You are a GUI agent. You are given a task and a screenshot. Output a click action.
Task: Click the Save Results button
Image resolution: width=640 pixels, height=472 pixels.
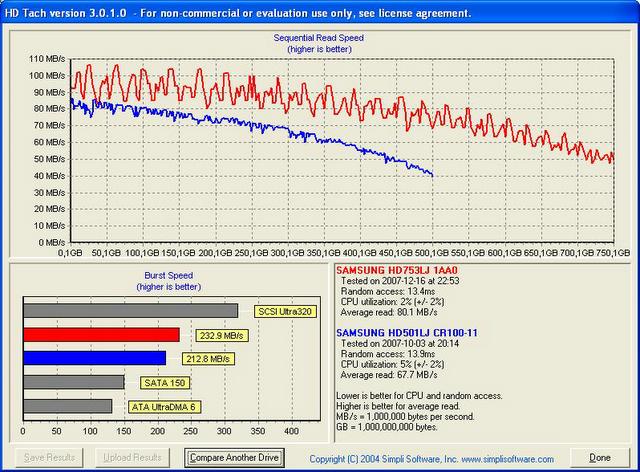tap(48, 457)
